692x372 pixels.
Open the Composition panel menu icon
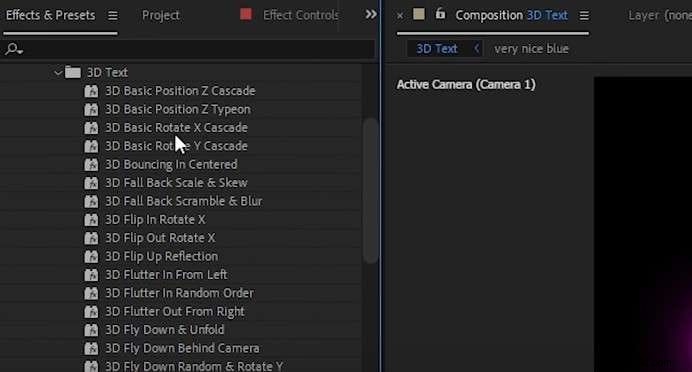(x=584, y=16)
